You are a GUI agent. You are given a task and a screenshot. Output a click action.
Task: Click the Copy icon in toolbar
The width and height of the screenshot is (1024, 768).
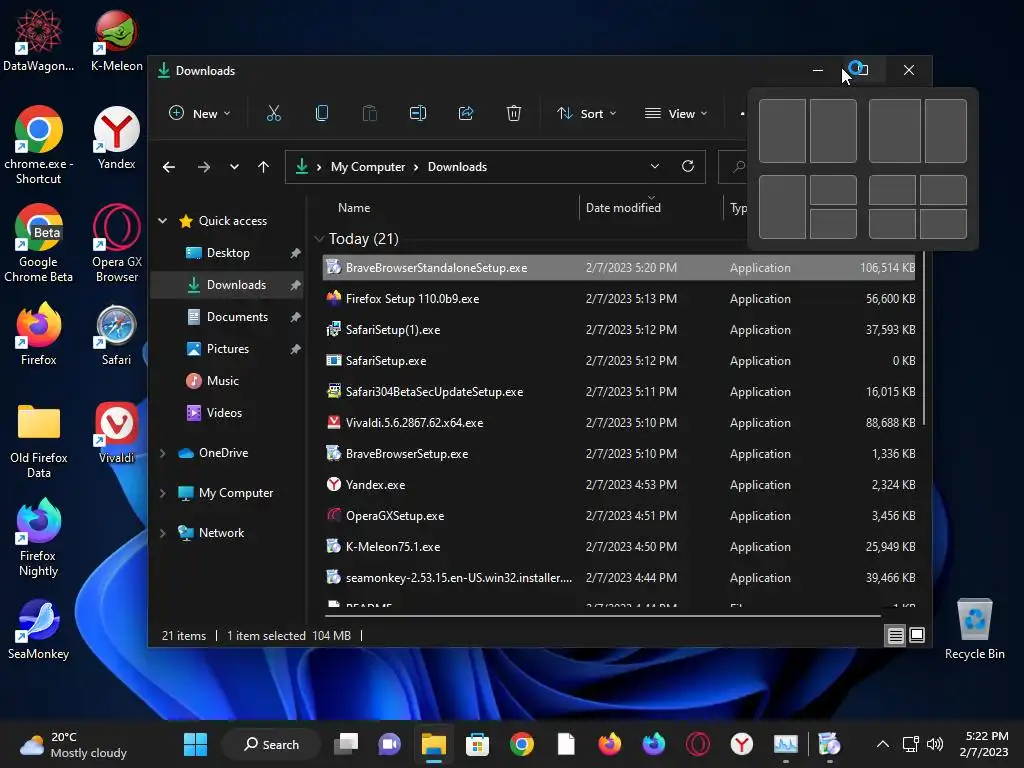pyautogui.click(x=321, y=114)
